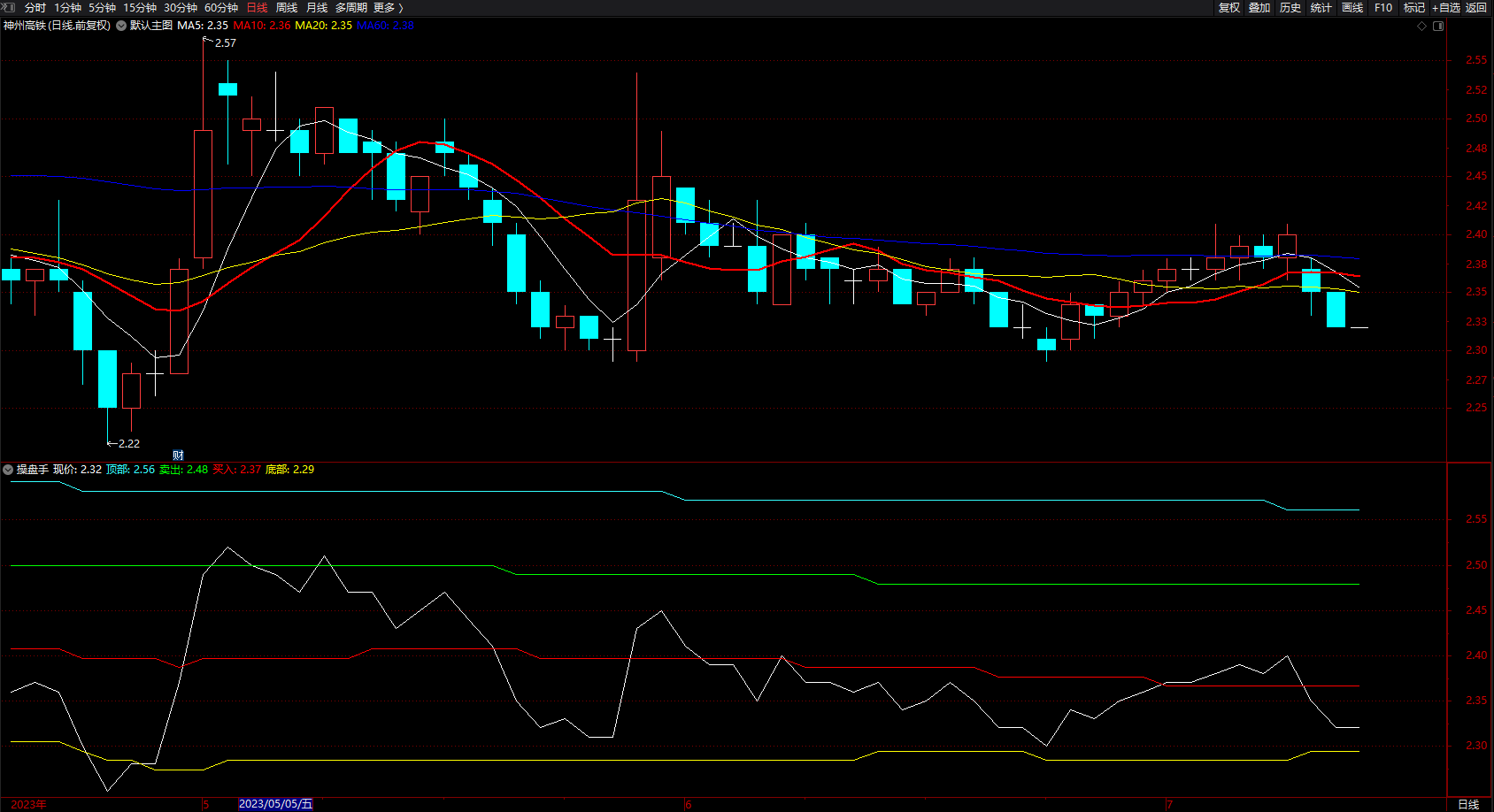
Task: Switch to the 5分钟 period
Action: pos(102,7)
